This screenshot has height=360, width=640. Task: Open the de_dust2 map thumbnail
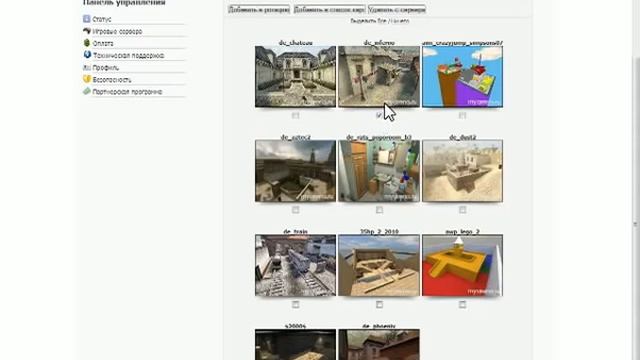pyautogui.click(x=462, y=171)
